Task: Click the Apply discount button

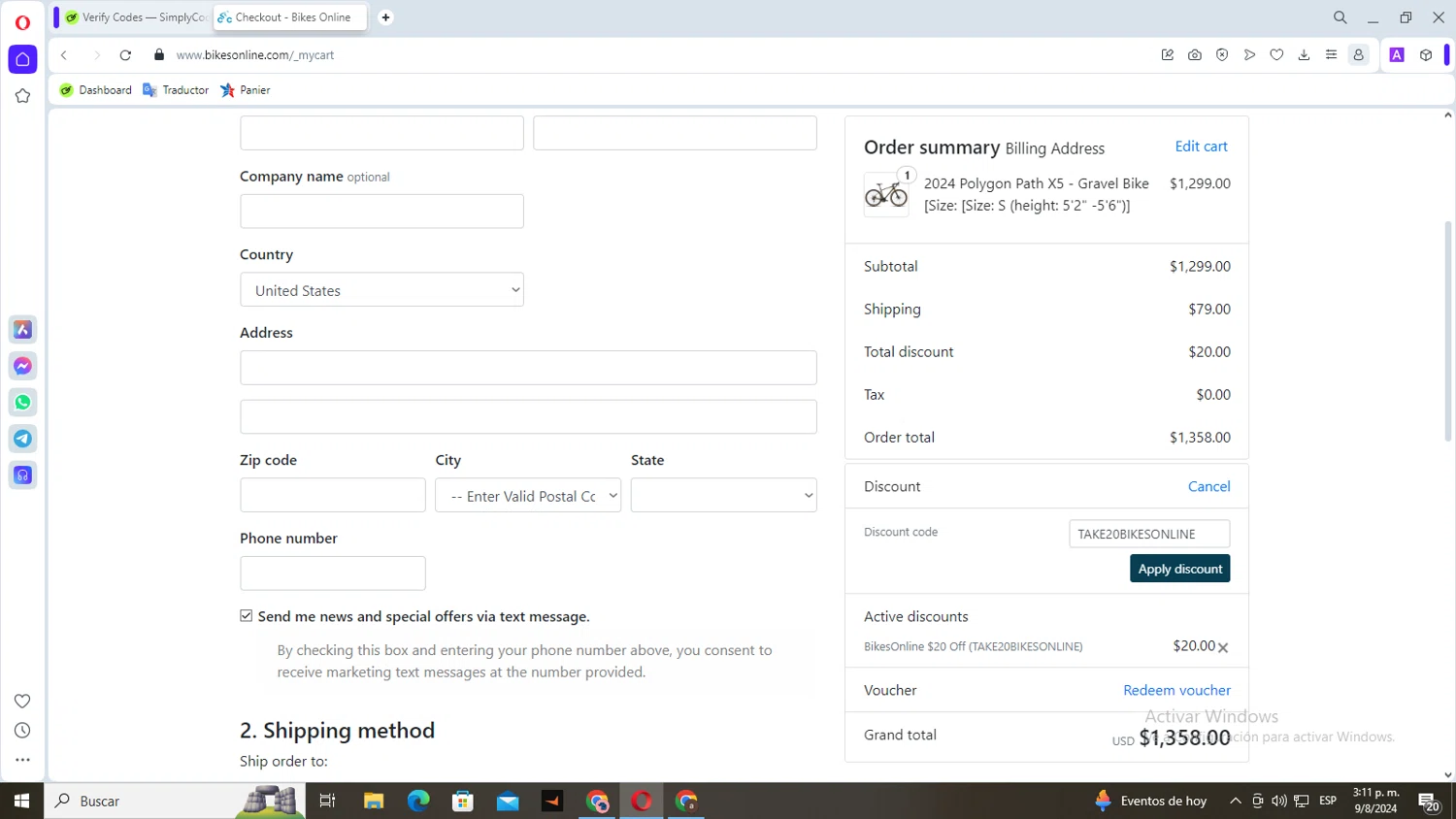Action: click(1179, 569)
